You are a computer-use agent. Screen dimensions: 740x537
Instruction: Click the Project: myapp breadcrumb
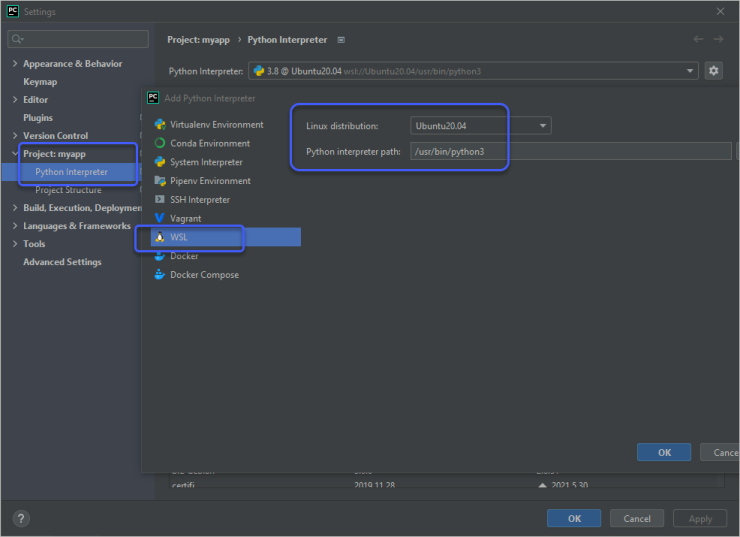[x=198, y=40]
